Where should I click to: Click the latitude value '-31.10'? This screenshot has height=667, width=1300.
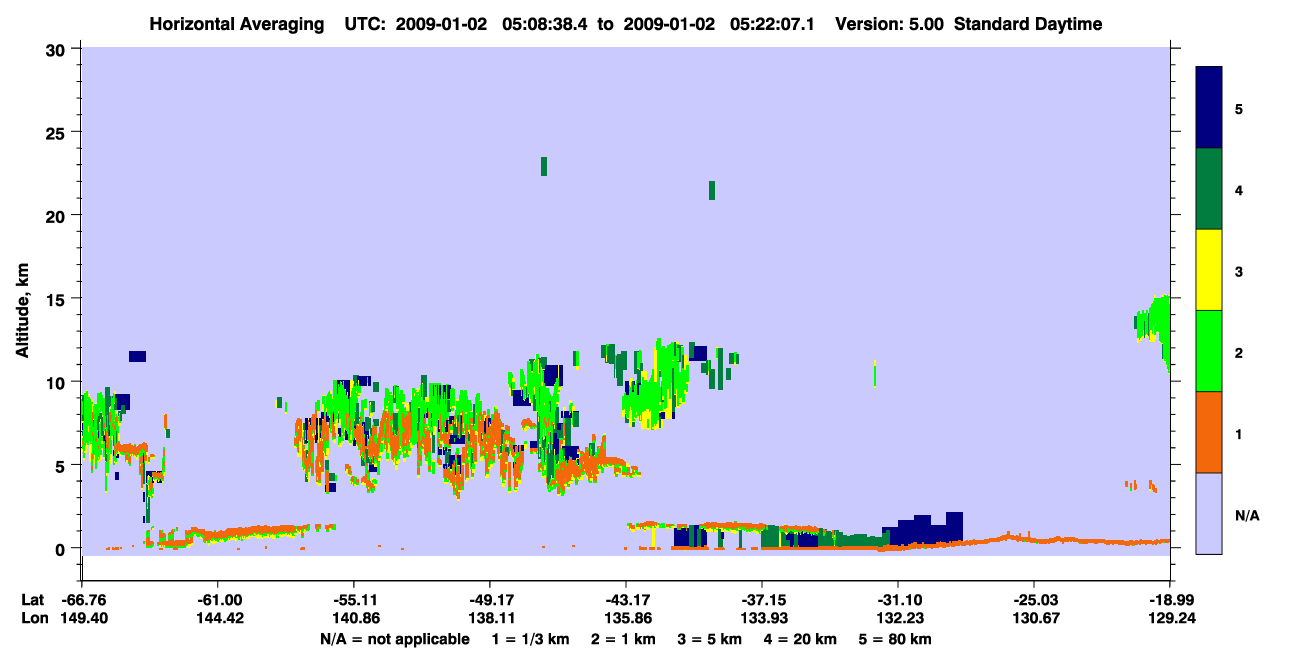tap(898, 600)
